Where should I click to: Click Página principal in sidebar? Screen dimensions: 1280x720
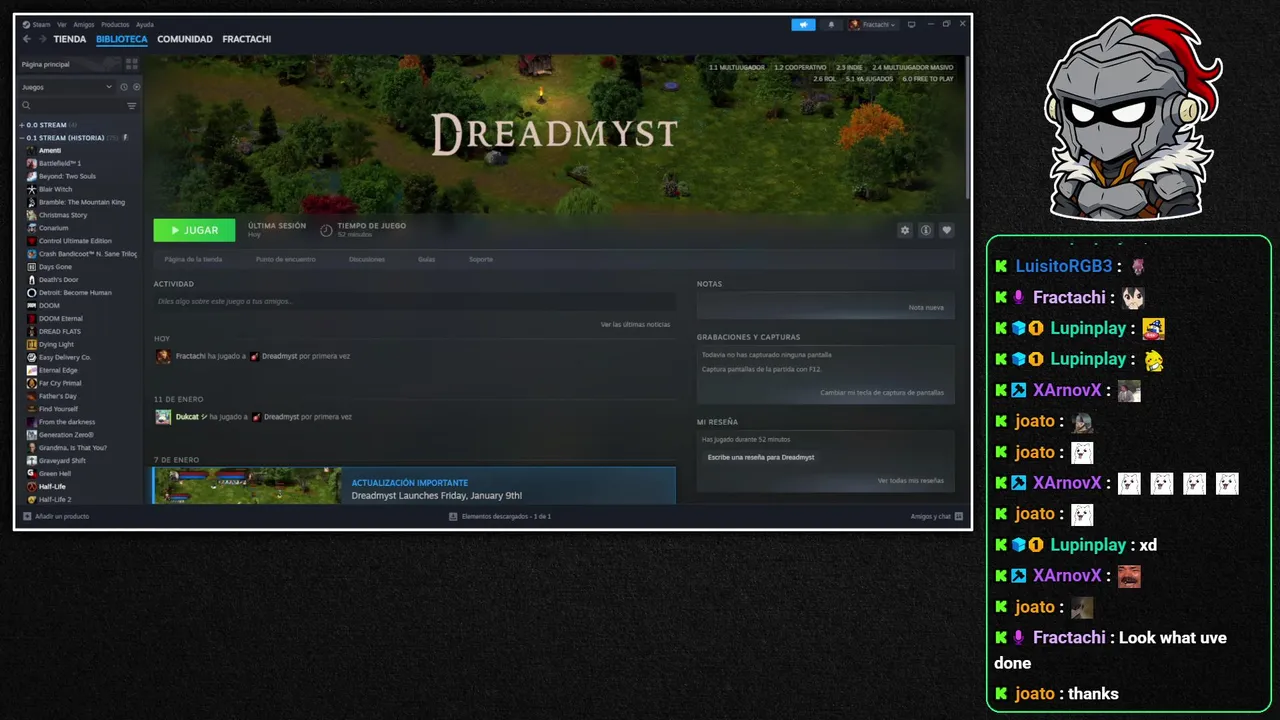point(46,64)
